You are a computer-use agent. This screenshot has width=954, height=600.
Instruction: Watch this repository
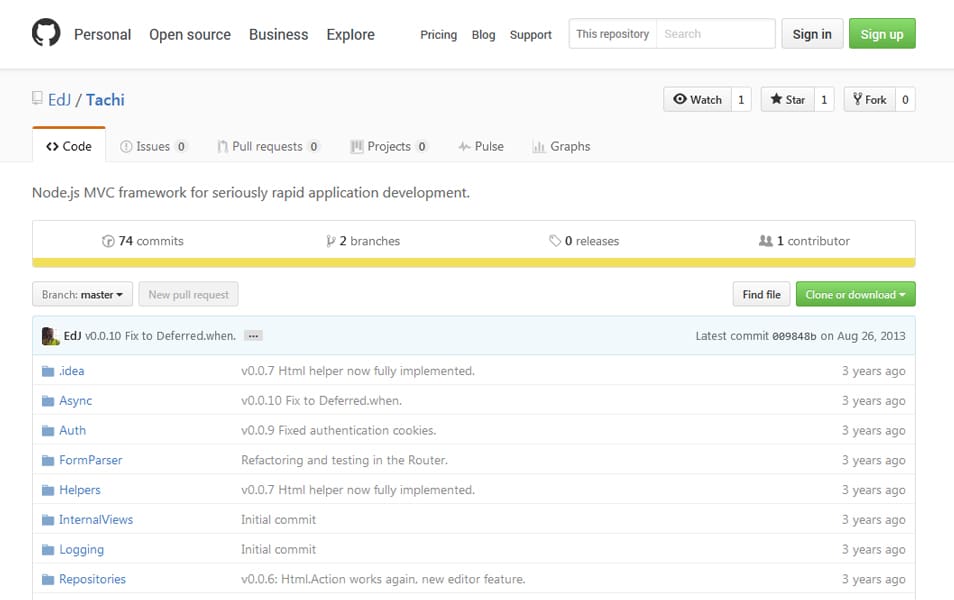pos(697,99)
